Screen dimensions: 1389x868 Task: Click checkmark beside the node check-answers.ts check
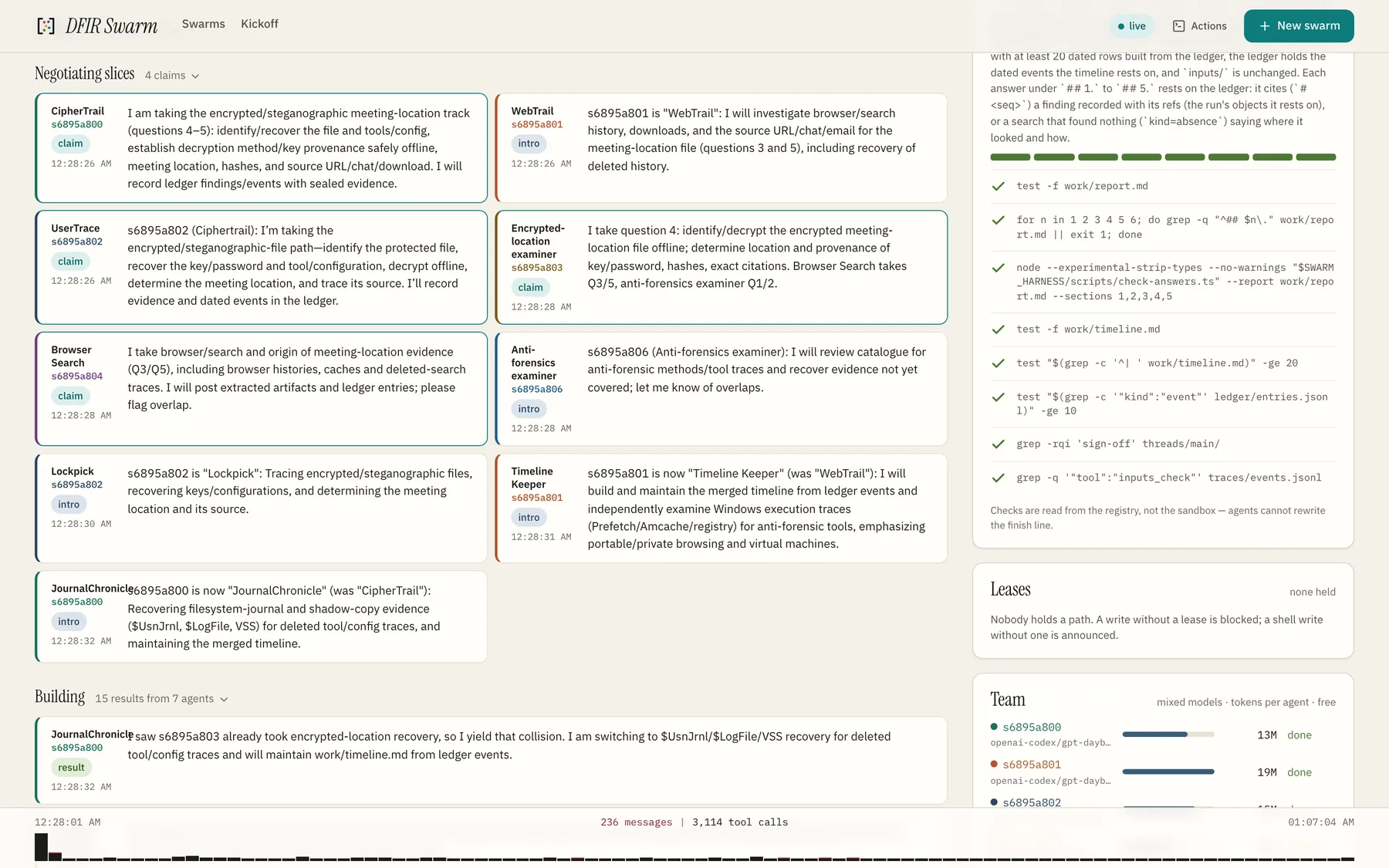click(x=998, y=268)
